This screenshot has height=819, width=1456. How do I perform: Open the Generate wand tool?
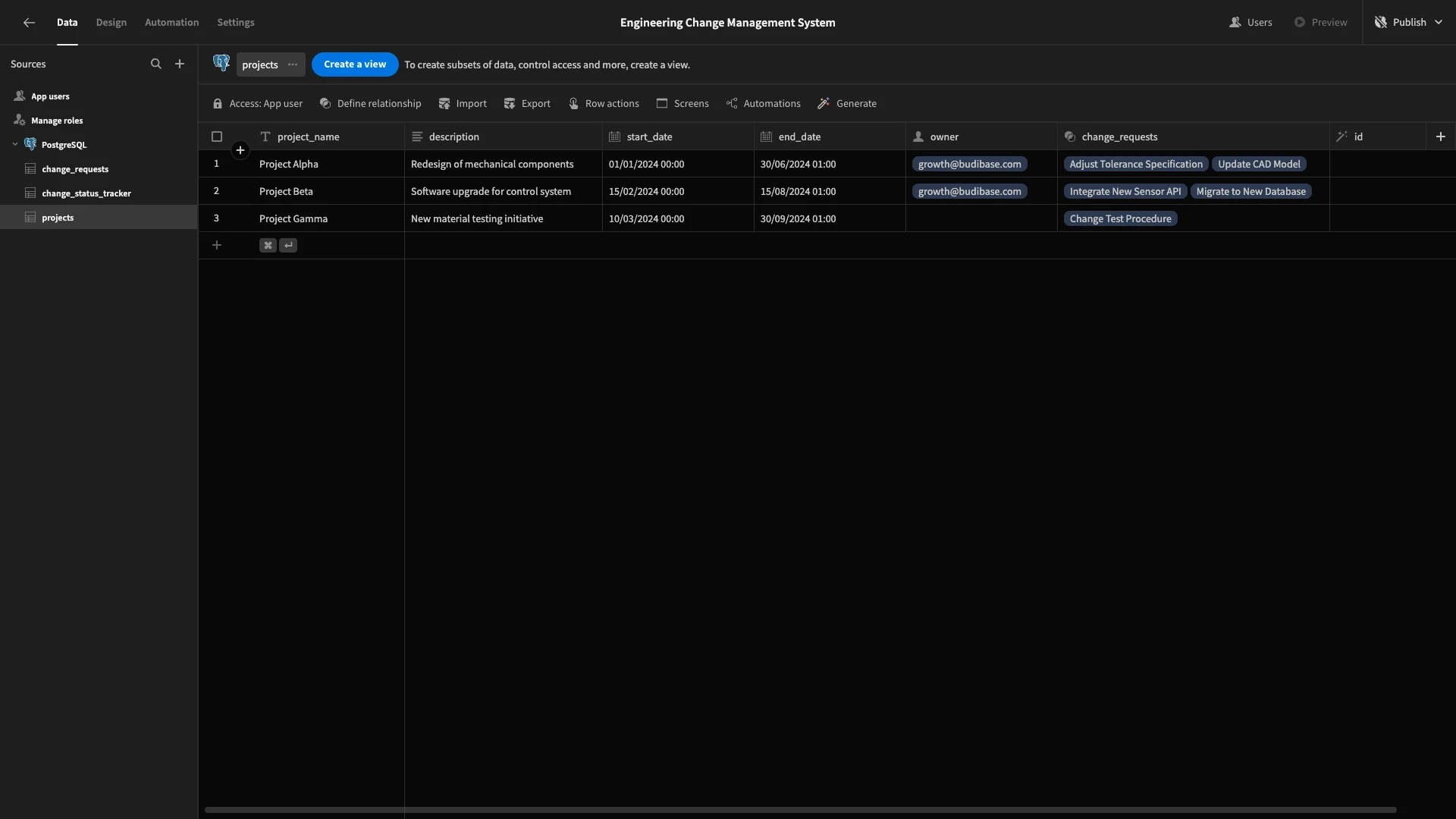coord(847,104)
